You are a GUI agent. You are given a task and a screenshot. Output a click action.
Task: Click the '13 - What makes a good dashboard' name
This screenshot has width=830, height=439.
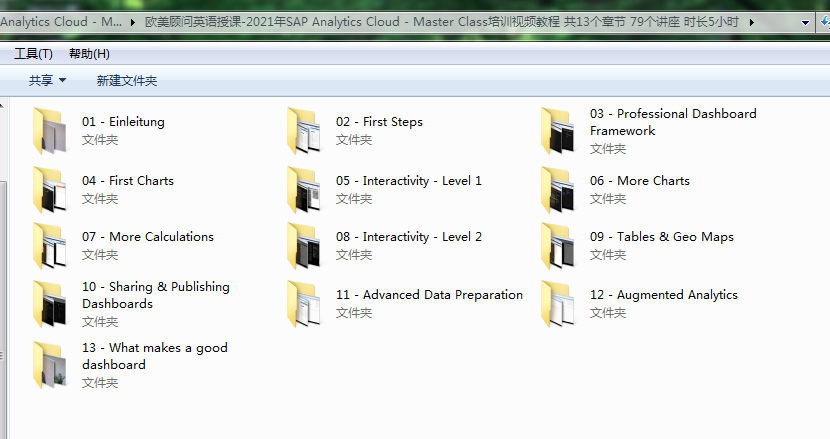155,356
